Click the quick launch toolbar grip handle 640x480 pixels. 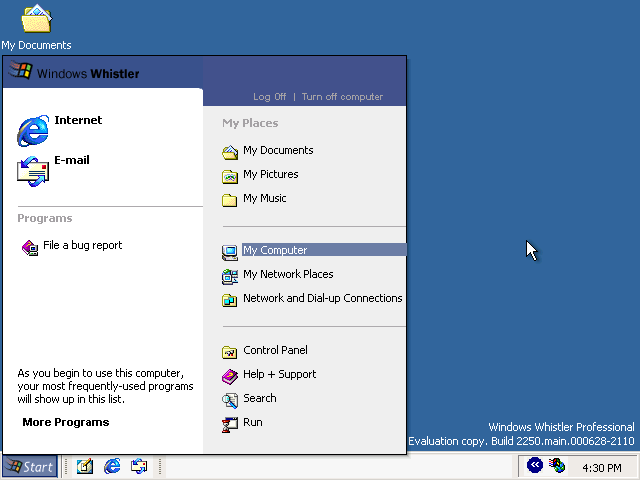[x=66, y=467]
